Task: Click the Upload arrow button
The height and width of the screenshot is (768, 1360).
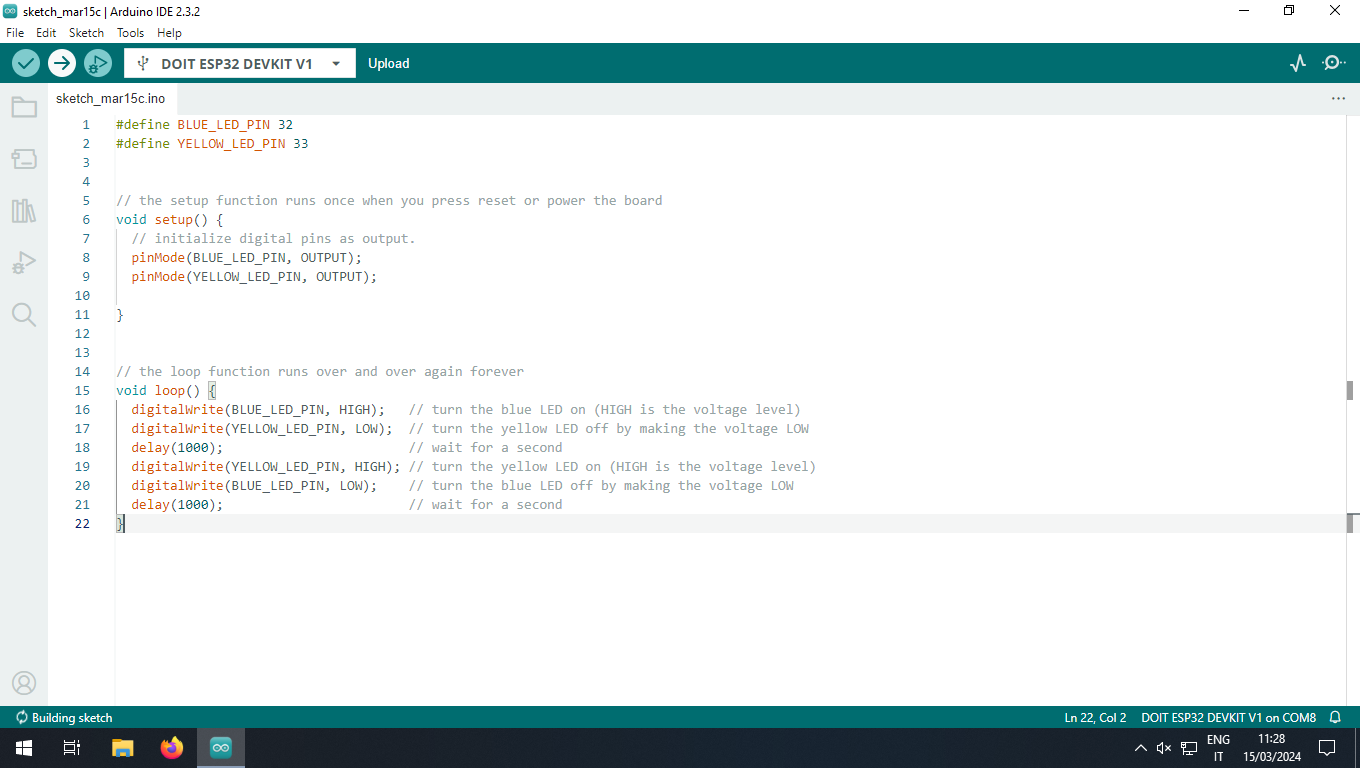Action: [62, 63]
